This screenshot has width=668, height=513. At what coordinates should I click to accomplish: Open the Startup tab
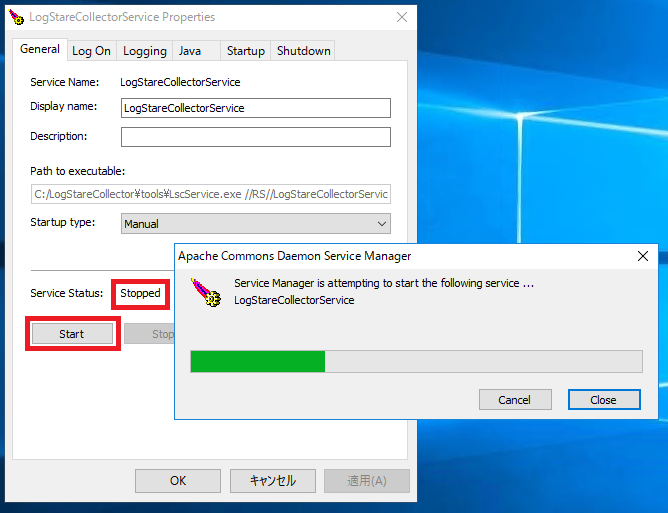point(245,51)
